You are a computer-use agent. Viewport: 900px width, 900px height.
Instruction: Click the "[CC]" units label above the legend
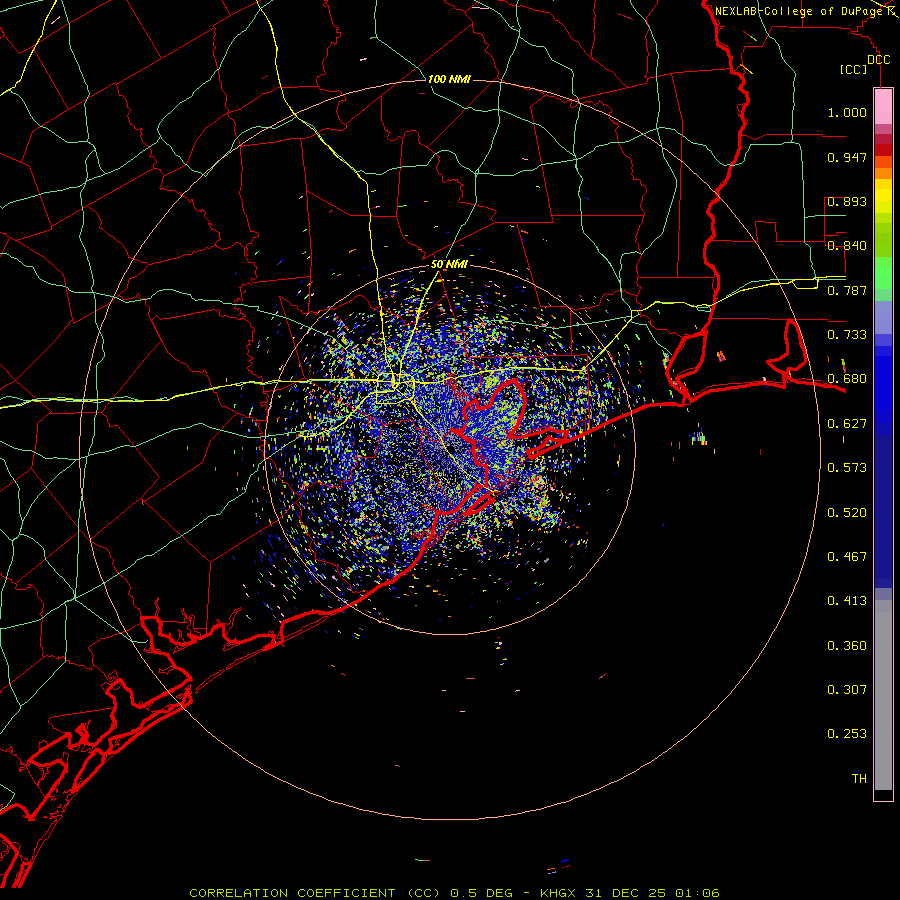(854, 69)
